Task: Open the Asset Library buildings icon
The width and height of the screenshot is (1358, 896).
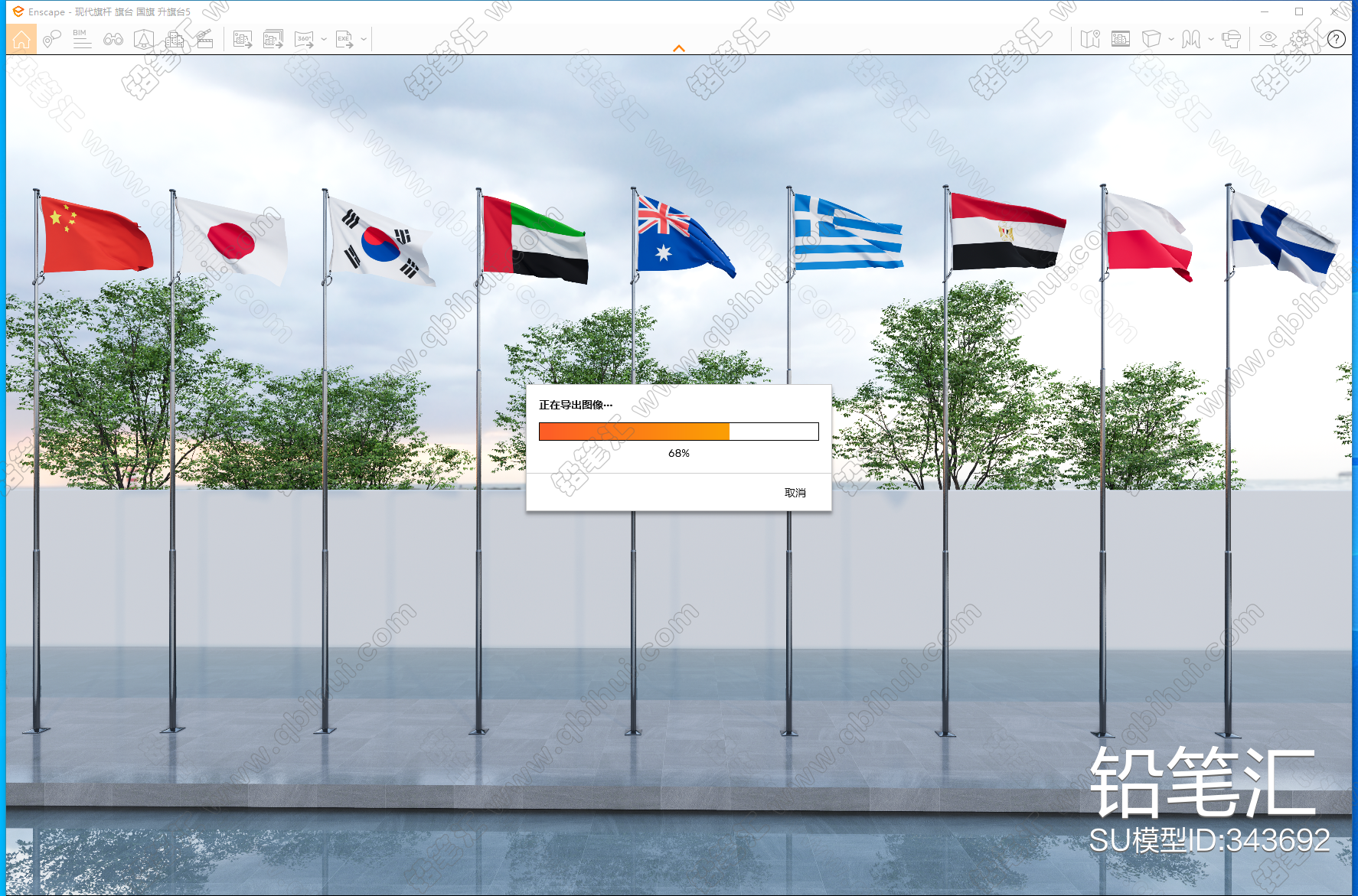Action: pyautogui.click(x=175, y=39)
